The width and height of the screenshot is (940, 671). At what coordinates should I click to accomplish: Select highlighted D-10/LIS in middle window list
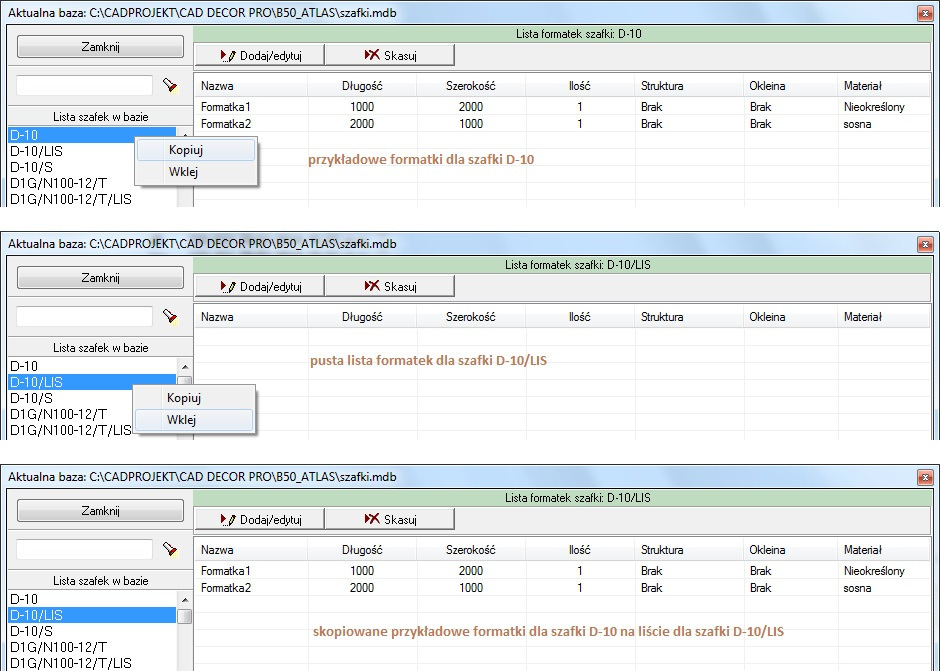(92, 382)
